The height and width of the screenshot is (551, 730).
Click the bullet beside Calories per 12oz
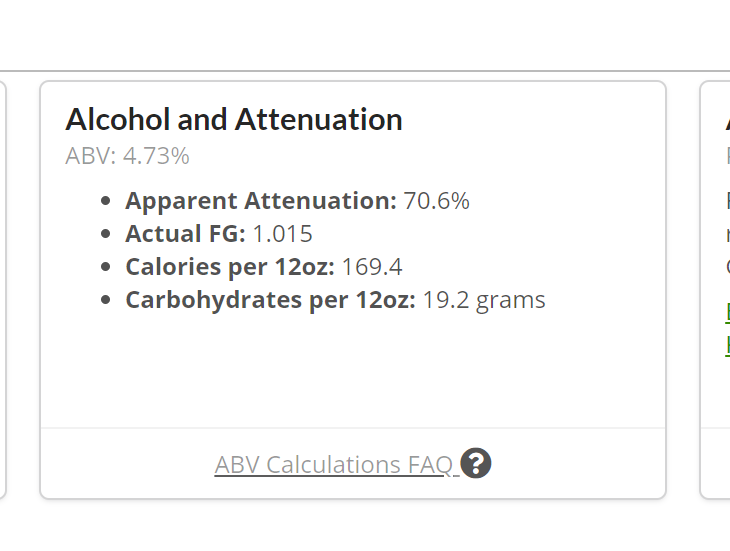(x=106, y=267)
